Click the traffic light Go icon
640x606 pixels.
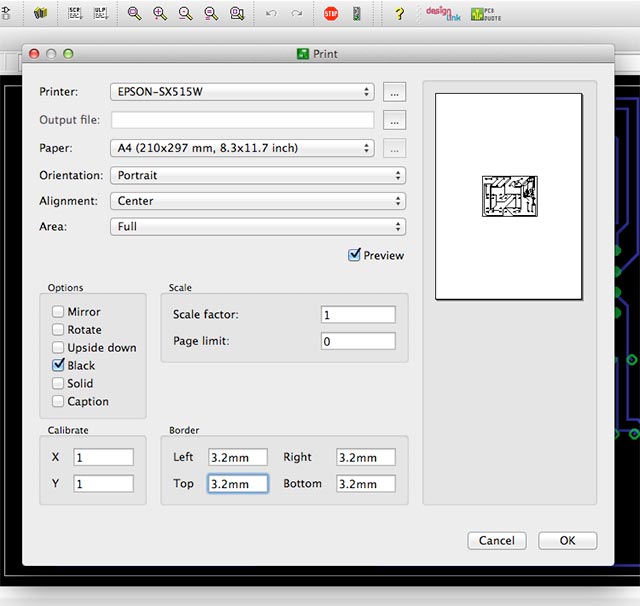(358, 14)
